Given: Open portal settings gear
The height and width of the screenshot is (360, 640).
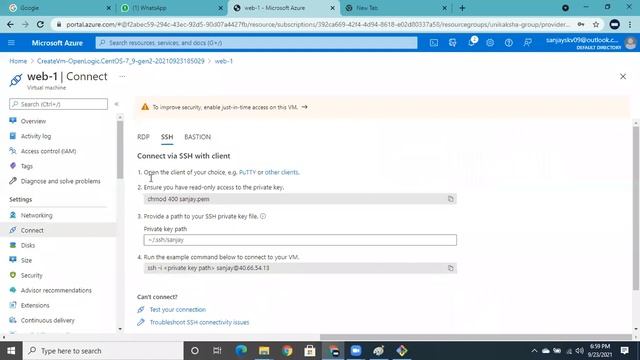Looking at the screenshot, I should coord(490,43).
